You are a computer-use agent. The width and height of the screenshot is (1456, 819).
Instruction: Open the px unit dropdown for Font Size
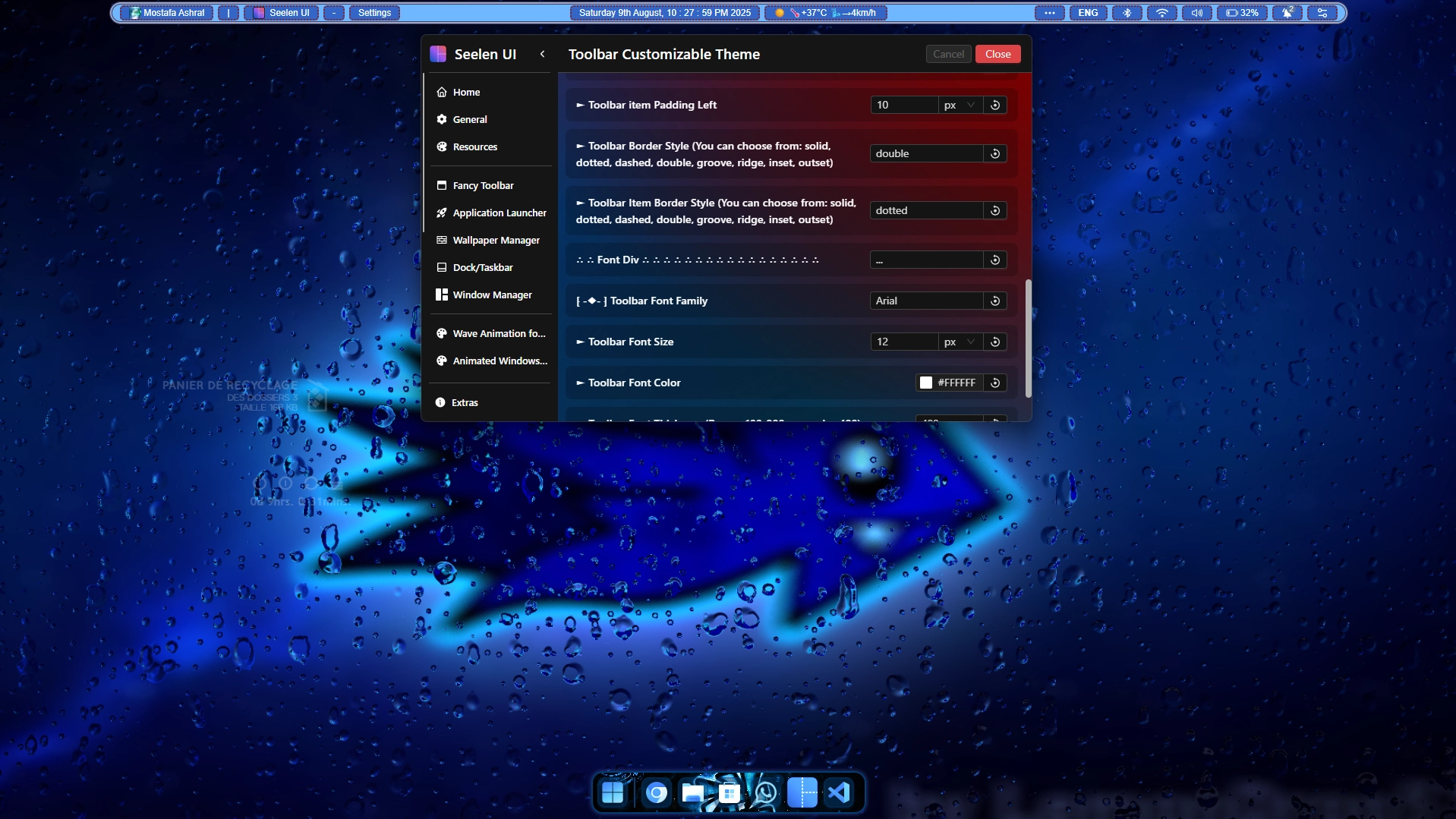[960, 342]
